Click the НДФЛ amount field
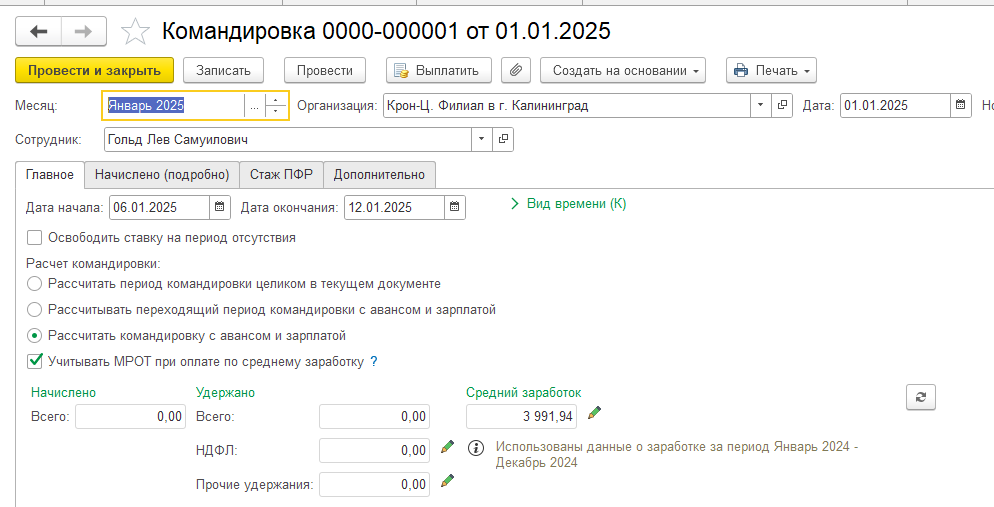Viewport: 994px width, 507px height. (x=375, y=451)
